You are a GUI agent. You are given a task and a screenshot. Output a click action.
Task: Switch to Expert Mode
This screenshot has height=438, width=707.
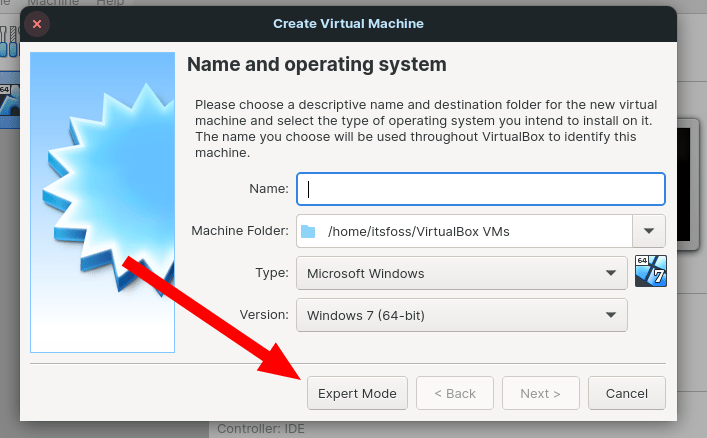point(357,393)
